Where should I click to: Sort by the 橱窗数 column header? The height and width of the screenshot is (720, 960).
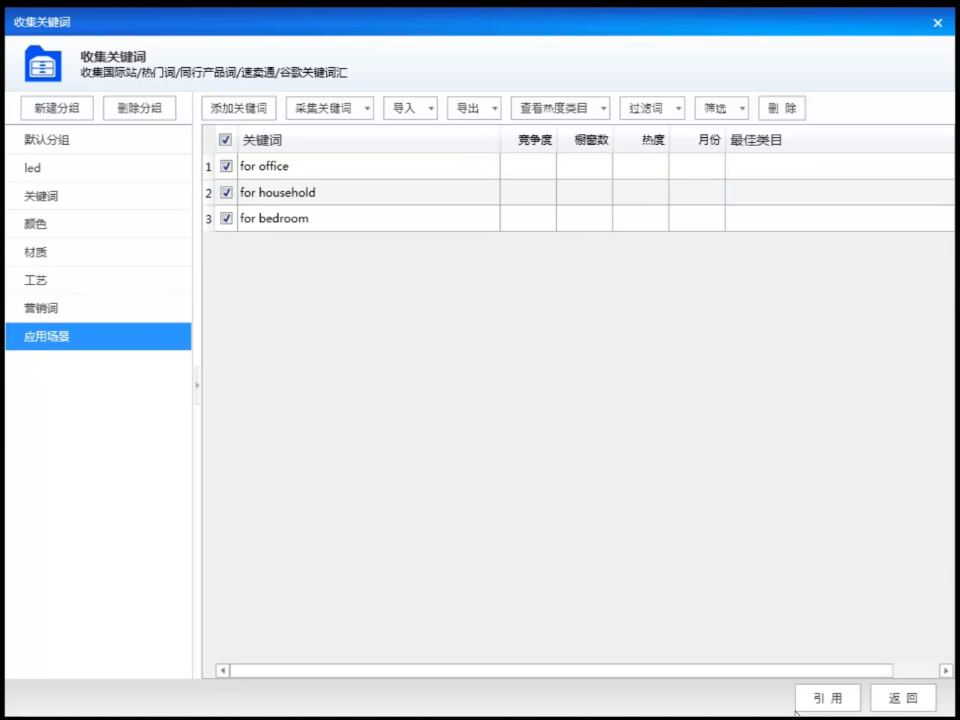click(585, 140)
